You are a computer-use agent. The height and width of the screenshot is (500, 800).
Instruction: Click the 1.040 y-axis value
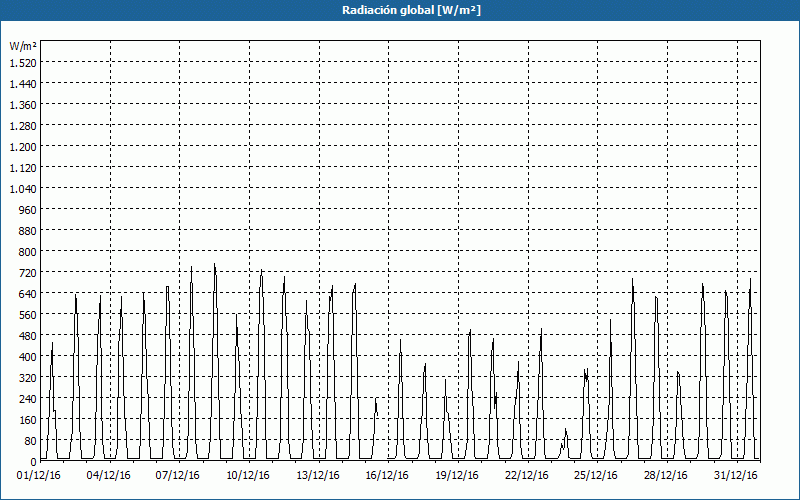tap(23, 189)
